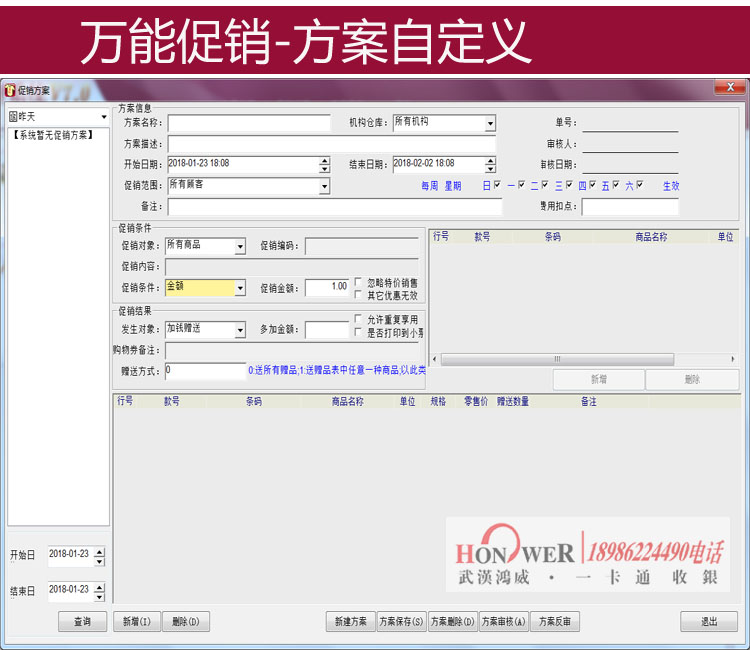Click the 查询 button

pos(82,621)
